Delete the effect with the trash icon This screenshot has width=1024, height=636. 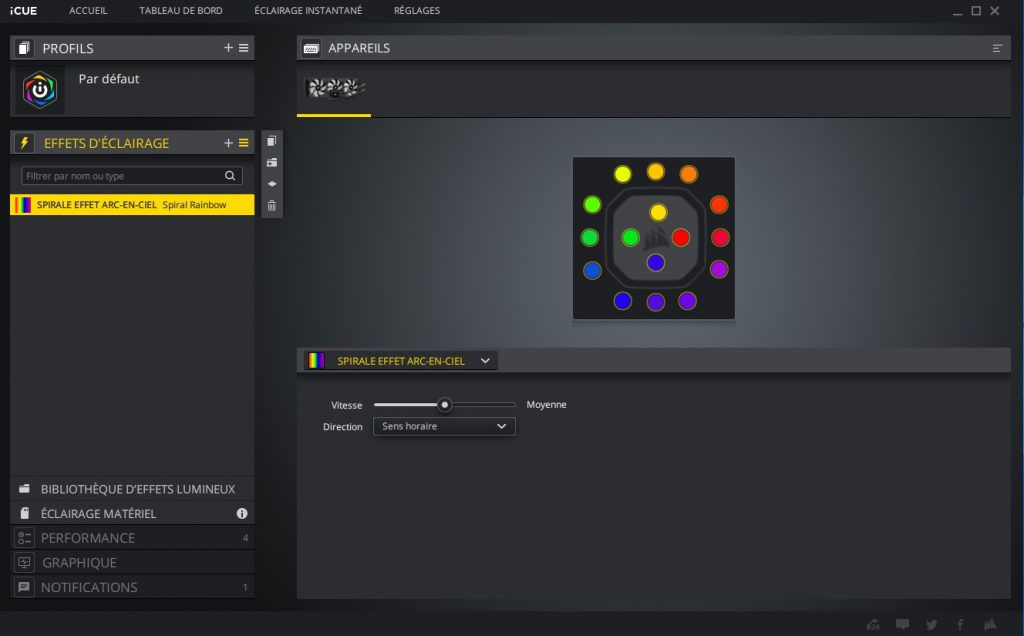272,205
